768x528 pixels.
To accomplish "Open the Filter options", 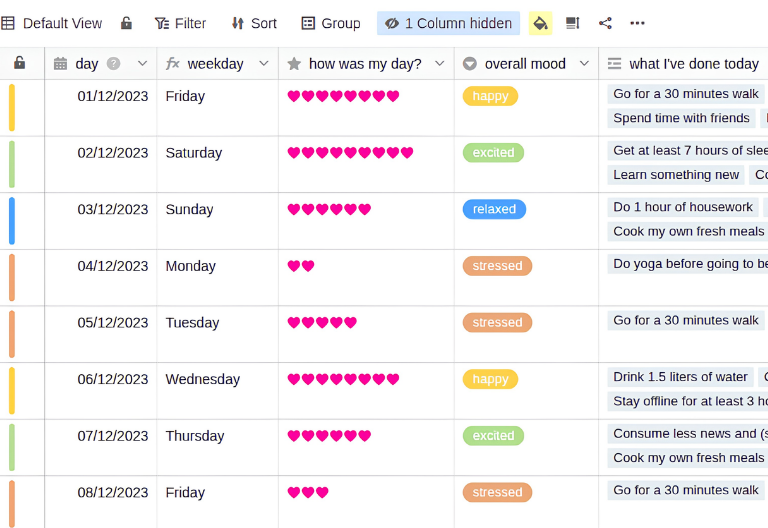I will pos(181,23).
